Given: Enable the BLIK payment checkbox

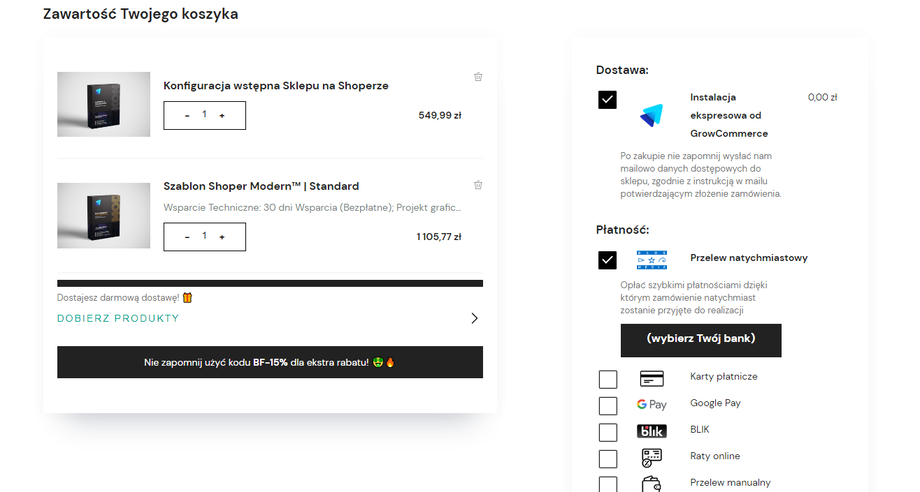Looking at the screenshot, I should 608,432.
